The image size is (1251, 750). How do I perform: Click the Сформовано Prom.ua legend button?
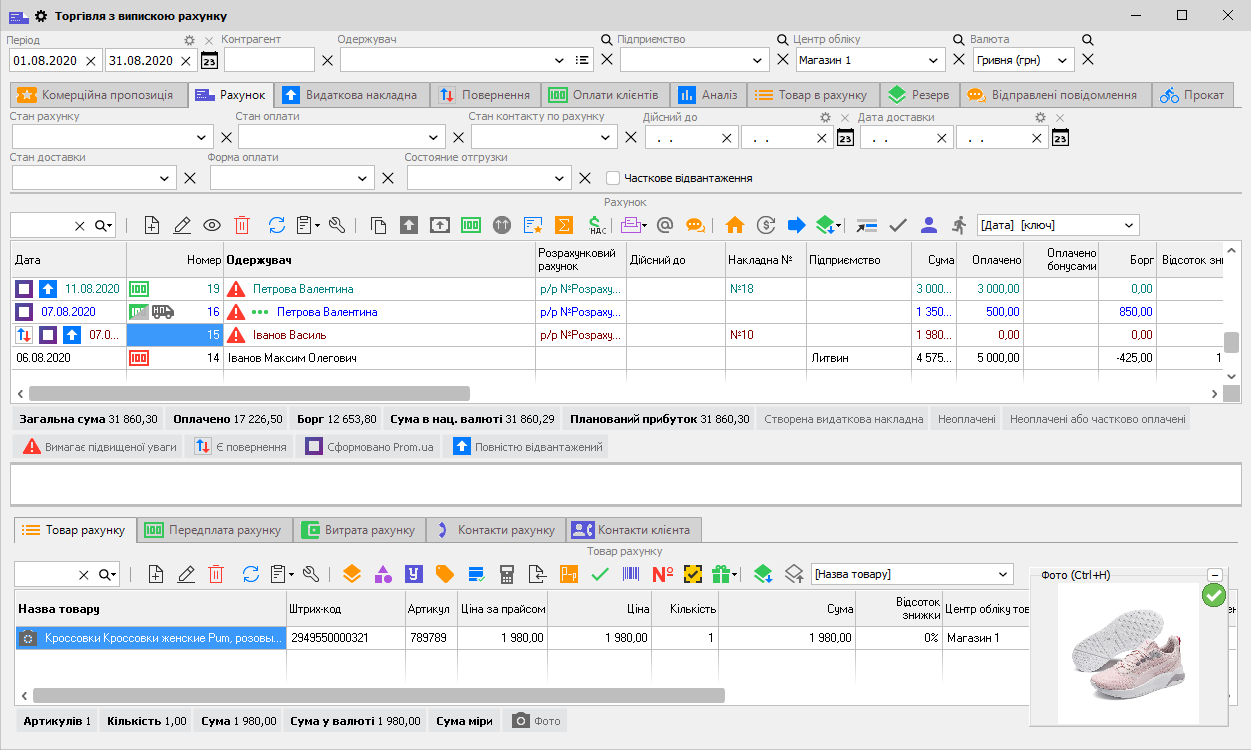click(369, 447)
